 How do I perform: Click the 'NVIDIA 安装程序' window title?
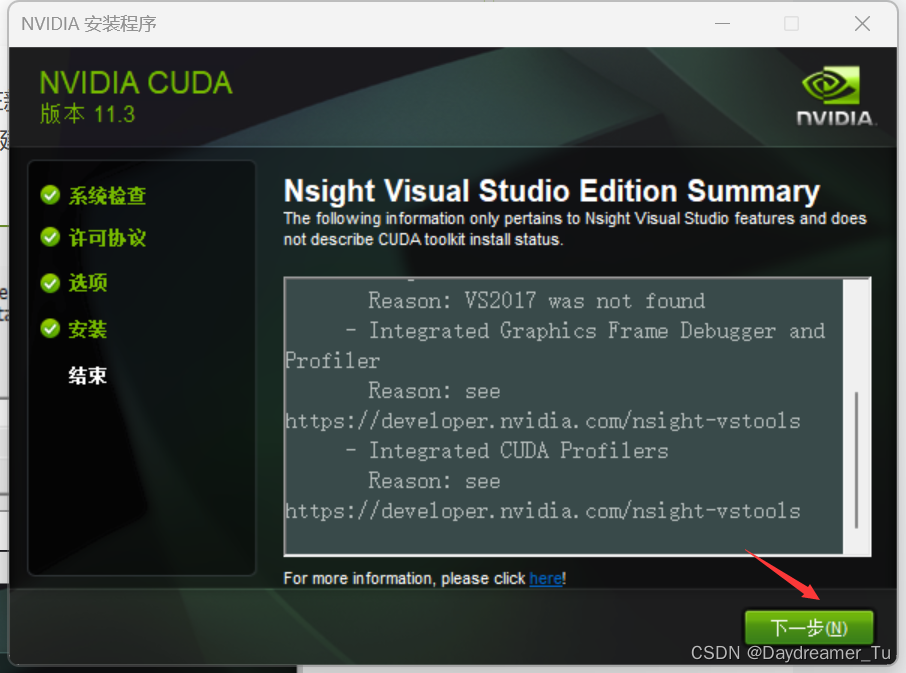pyautogui.click(x=89, y=24)
